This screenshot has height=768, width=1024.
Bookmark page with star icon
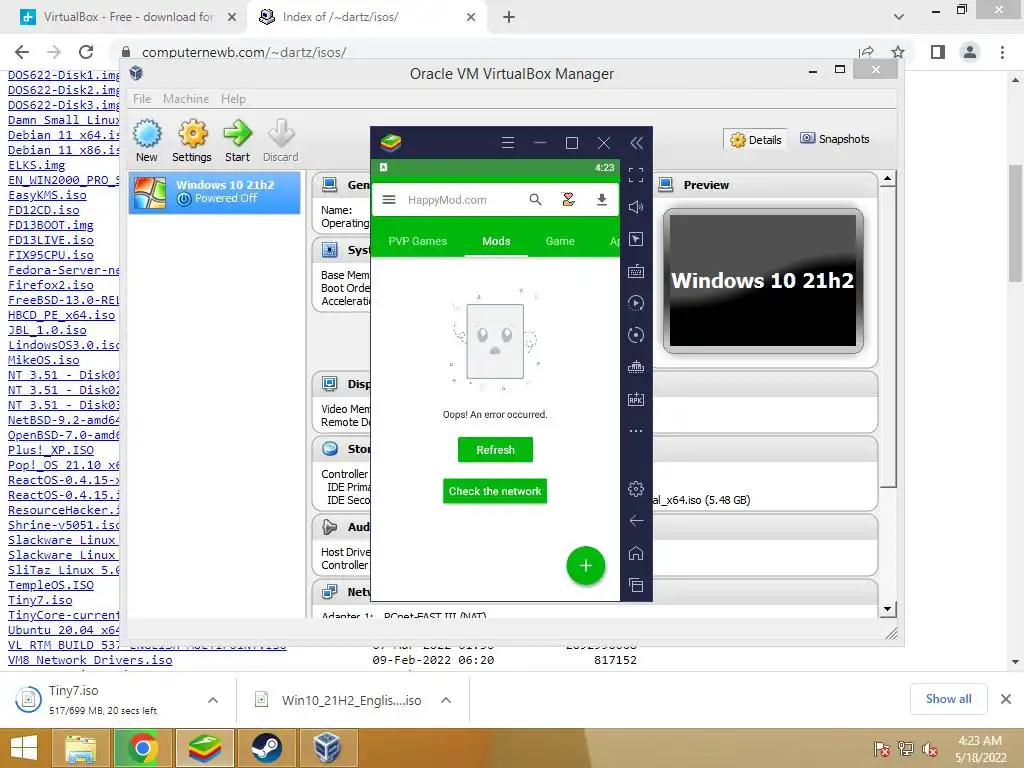898,52
